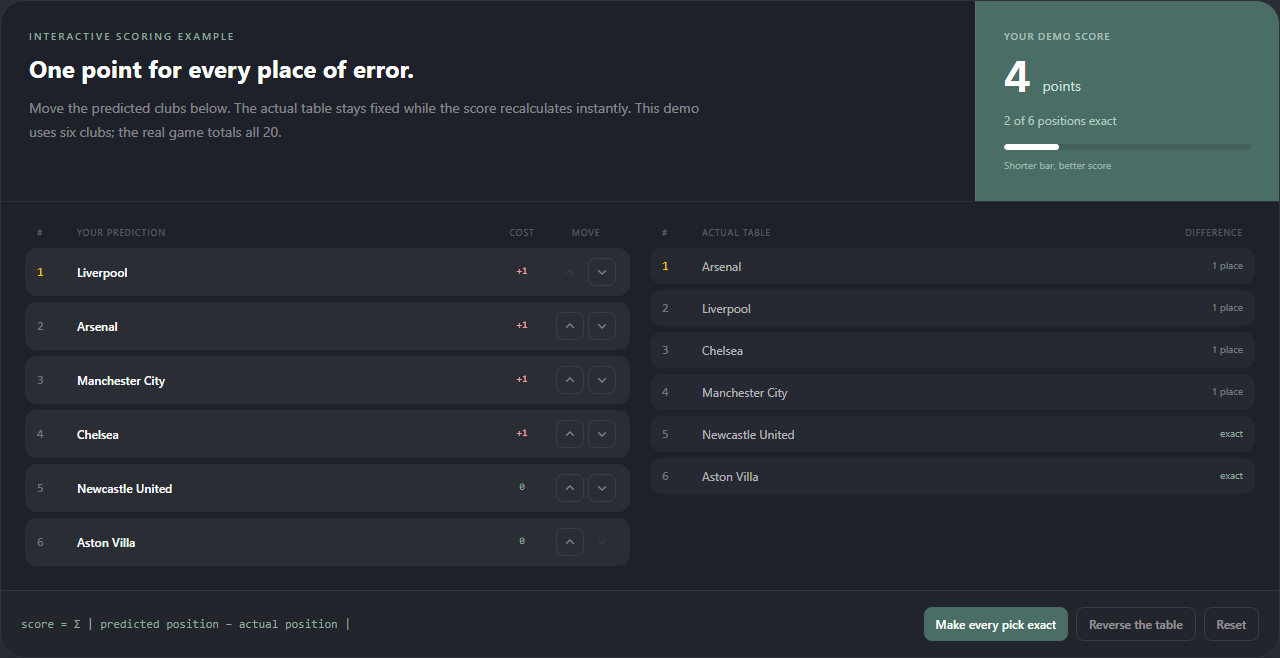The height and width of the screenshot is (658, 1280).
Task: Click the '4 points' demo score
Action: (1042, 79)
